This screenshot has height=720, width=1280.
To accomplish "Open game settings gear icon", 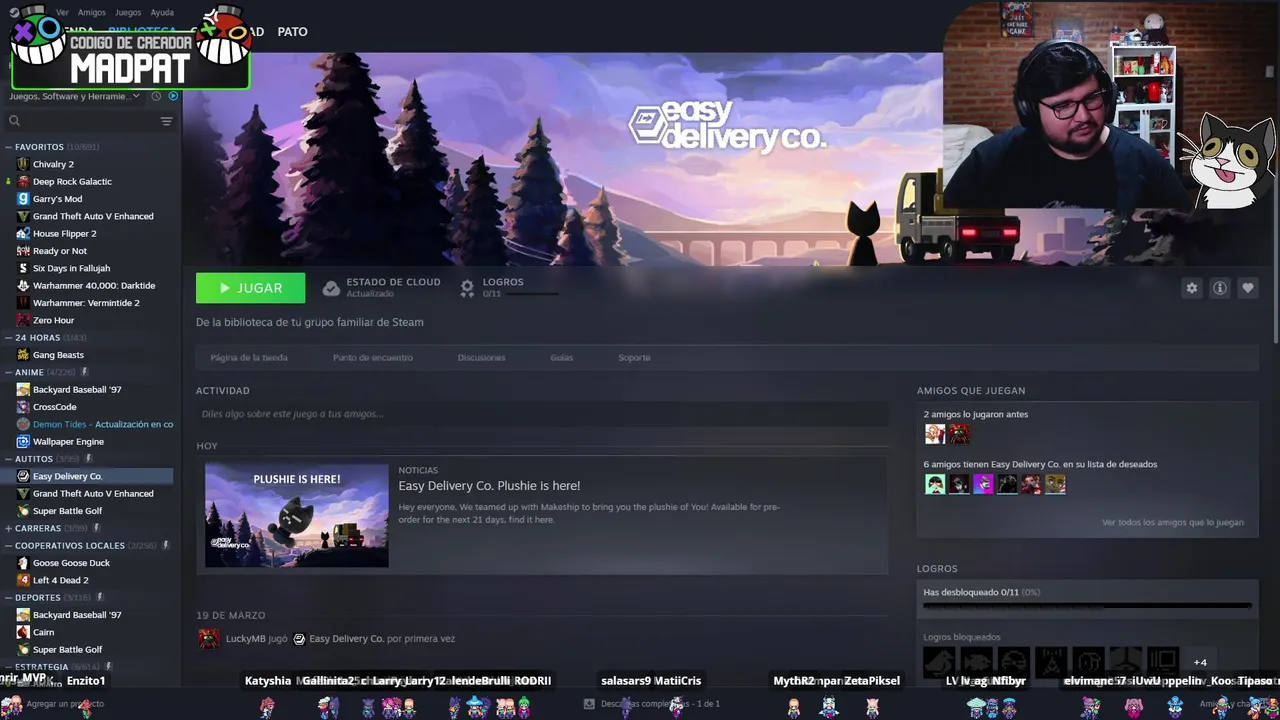I will coord(1192,288).
